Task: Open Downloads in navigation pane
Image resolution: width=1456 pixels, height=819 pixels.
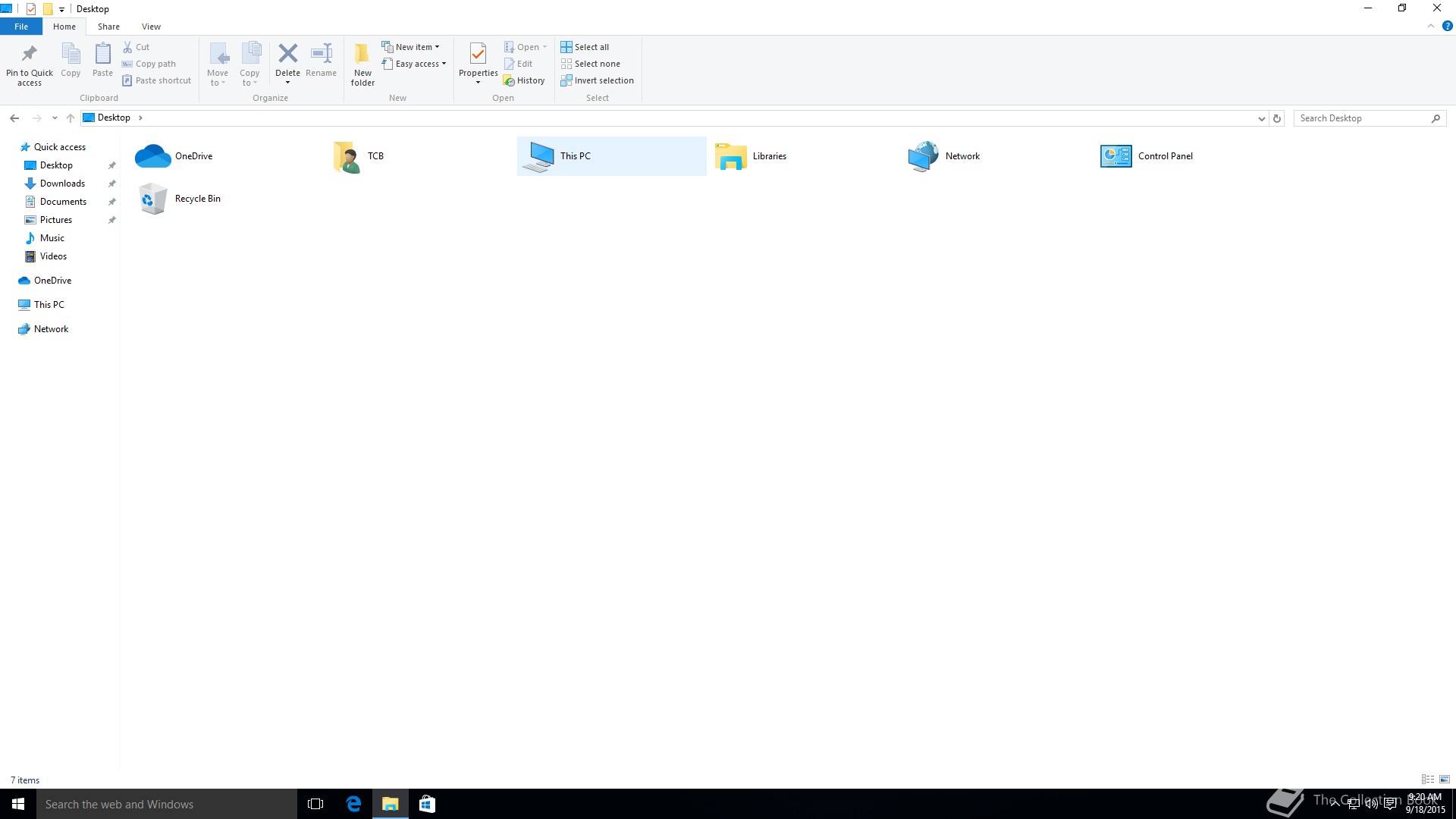Action: (x=62, y=184)
